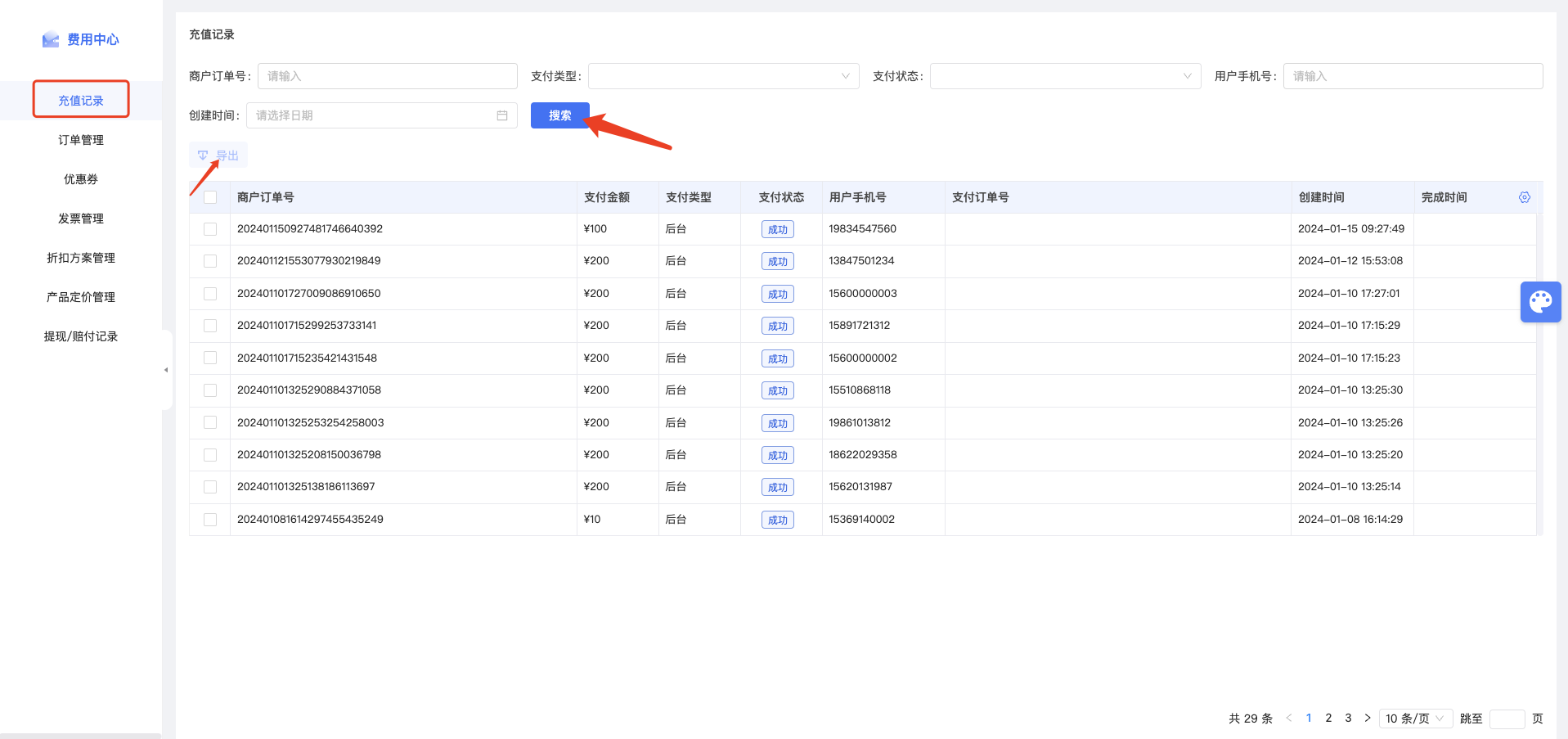Go to page 3
The height and width of the screenshot is (739, 1568).
tap(1348, 719)
